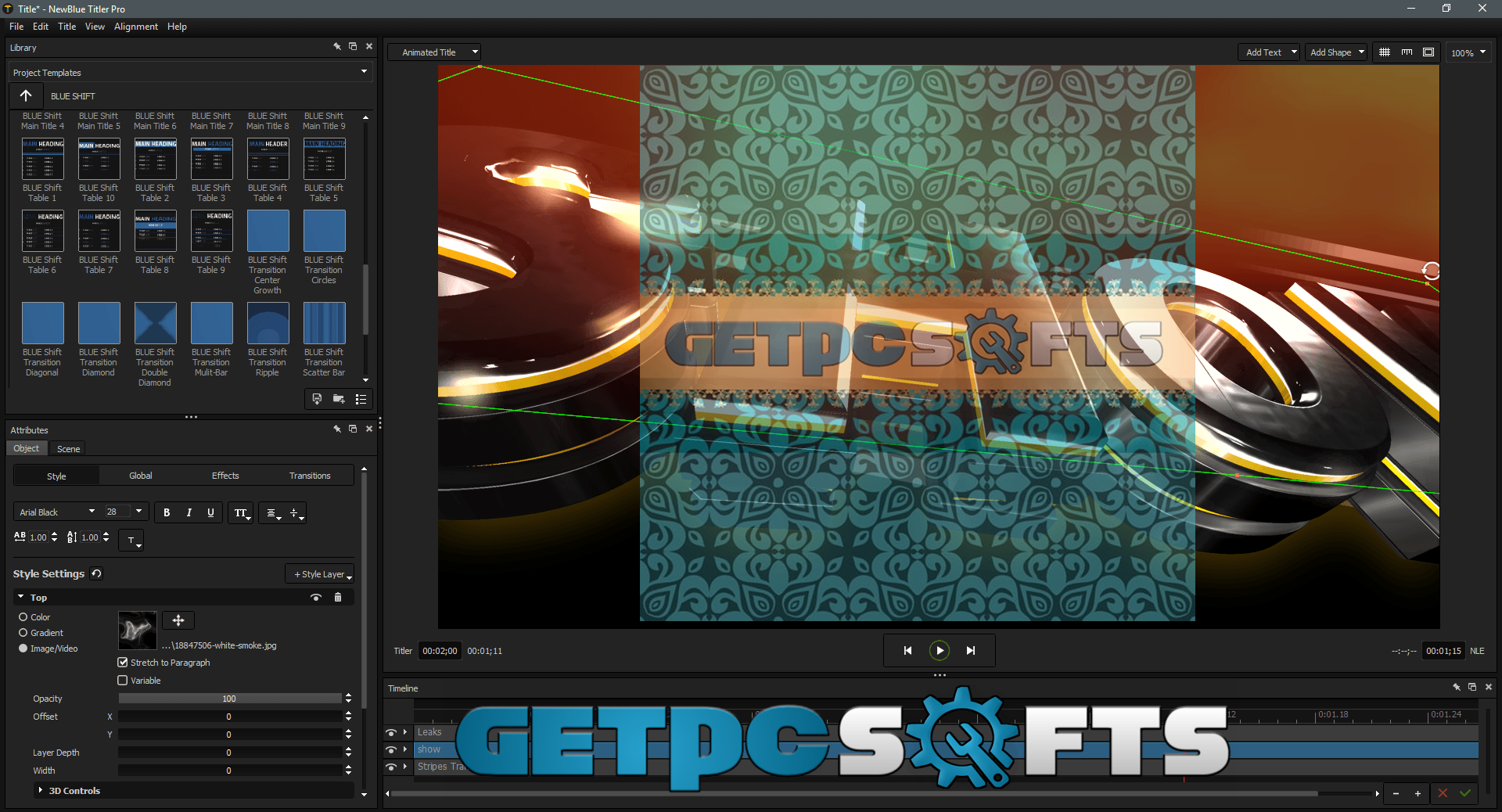The image size is (1502, 812).
Task: Go up one level in library
Action: click(26, 95)
